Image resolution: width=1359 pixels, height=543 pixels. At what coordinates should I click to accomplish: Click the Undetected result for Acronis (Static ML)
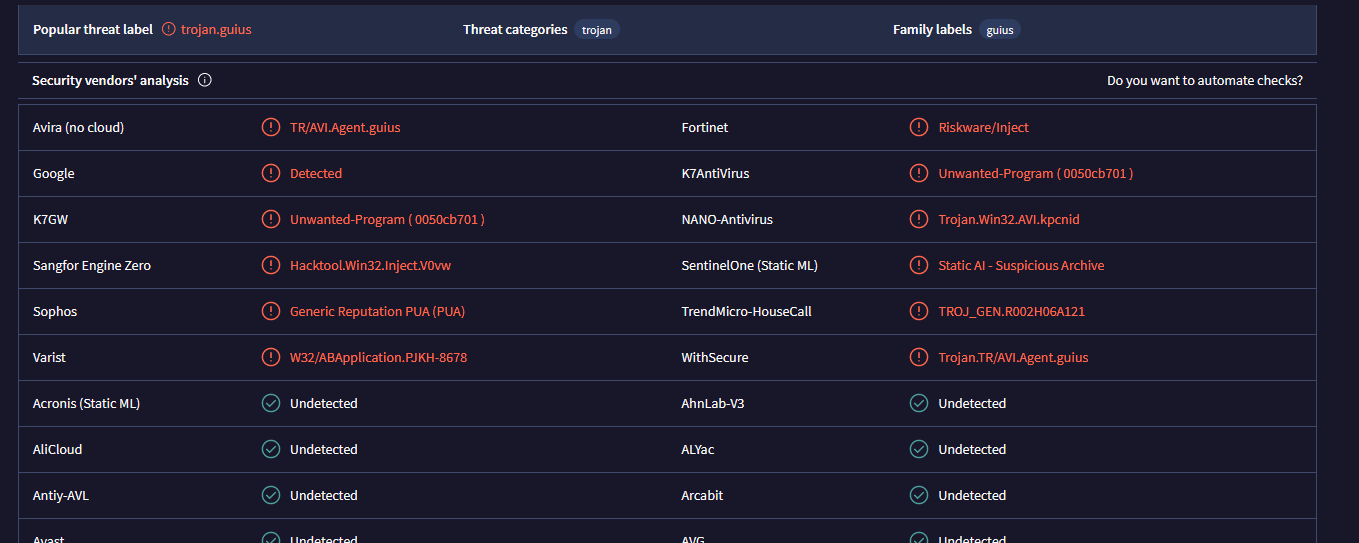(x=324, y=403)
